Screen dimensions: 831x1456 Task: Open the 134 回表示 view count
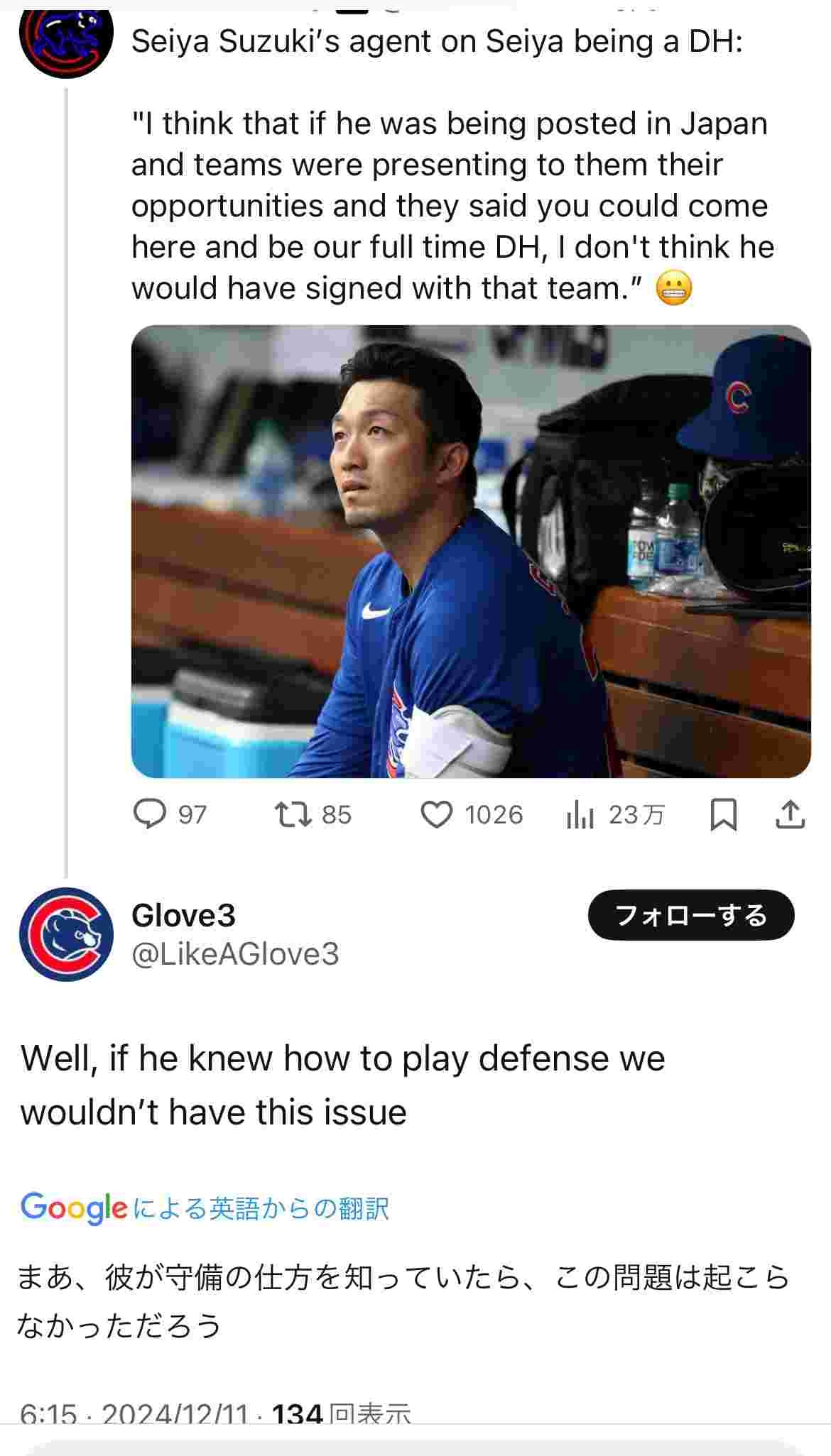point(341,1413)
